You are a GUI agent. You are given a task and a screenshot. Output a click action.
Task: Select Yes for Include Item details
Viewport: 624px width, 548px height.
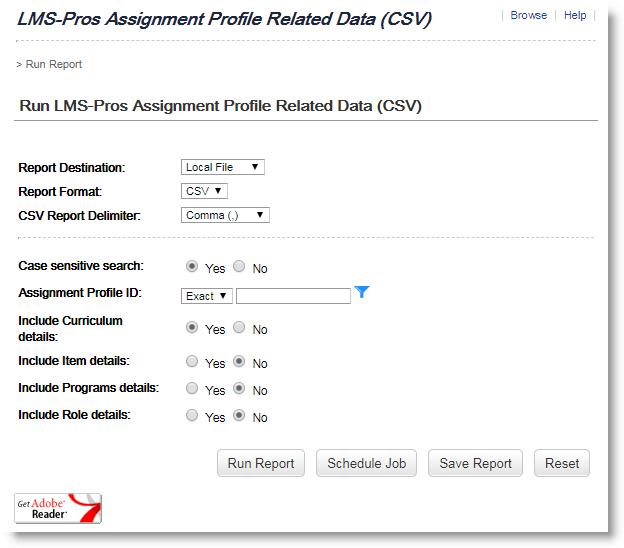[192, 362]
